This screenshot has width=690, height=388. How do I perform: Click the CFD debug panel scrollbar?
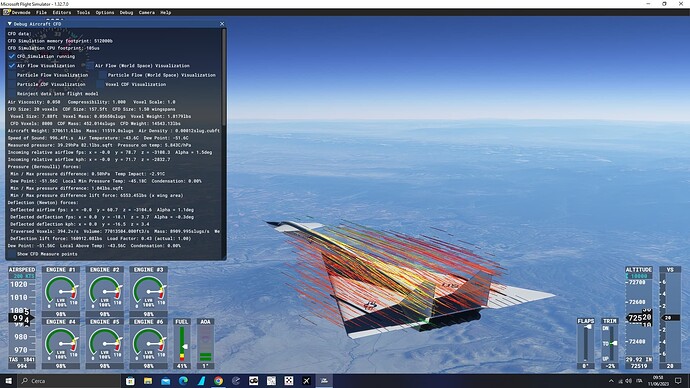click(224, 77)
